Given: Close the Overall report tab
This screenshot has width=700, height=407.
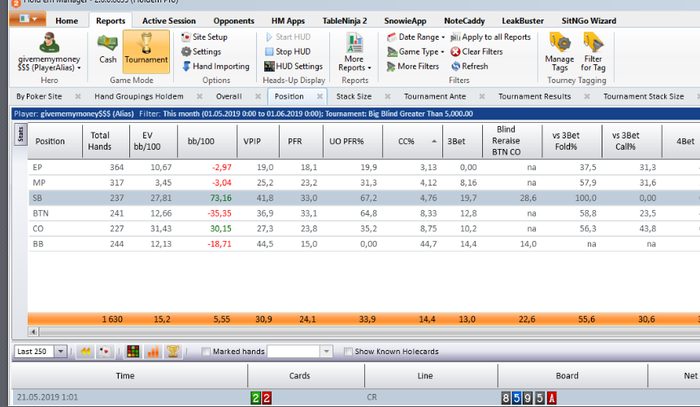Looking at the screenshot, I should point(258,96).
